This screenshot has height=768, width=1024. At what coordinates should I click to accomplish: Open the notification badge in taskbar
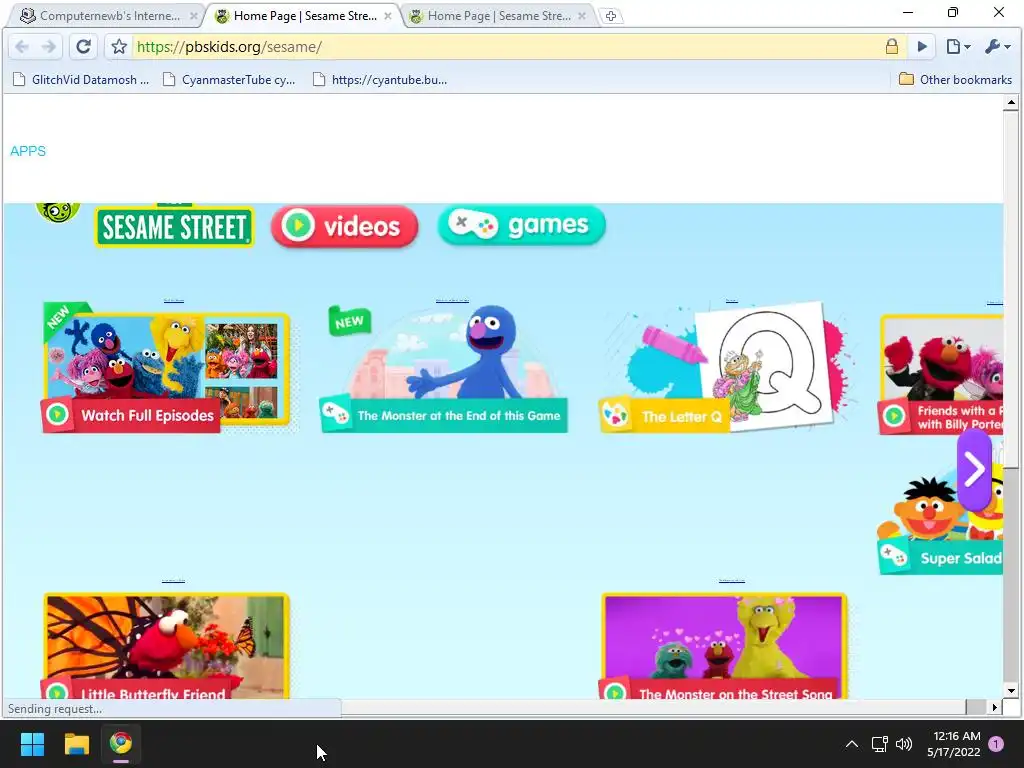pos(996,744)
